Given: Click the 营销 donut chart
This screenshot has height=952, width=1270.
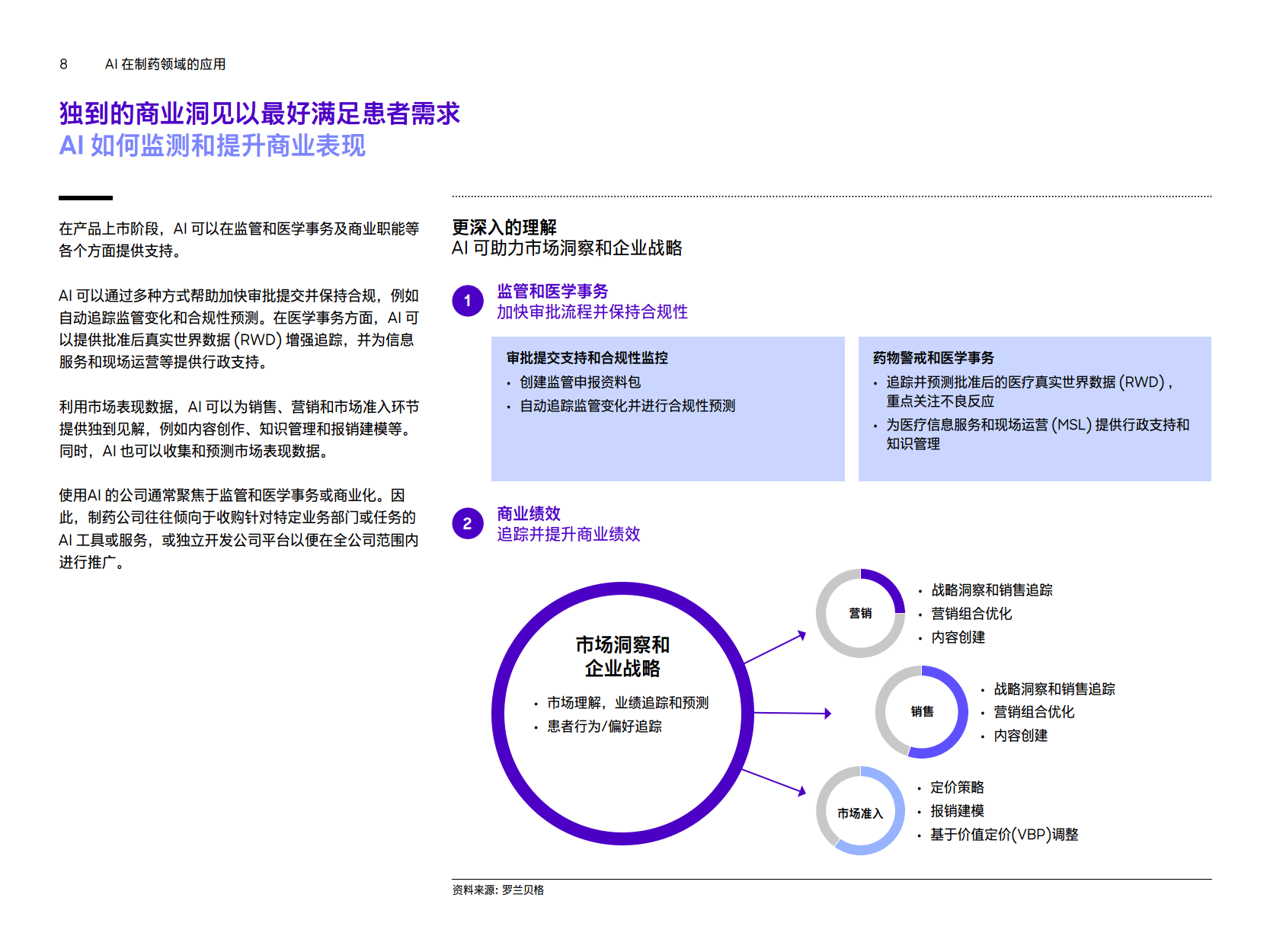Looking at the screenshot, I should [859, 612].
